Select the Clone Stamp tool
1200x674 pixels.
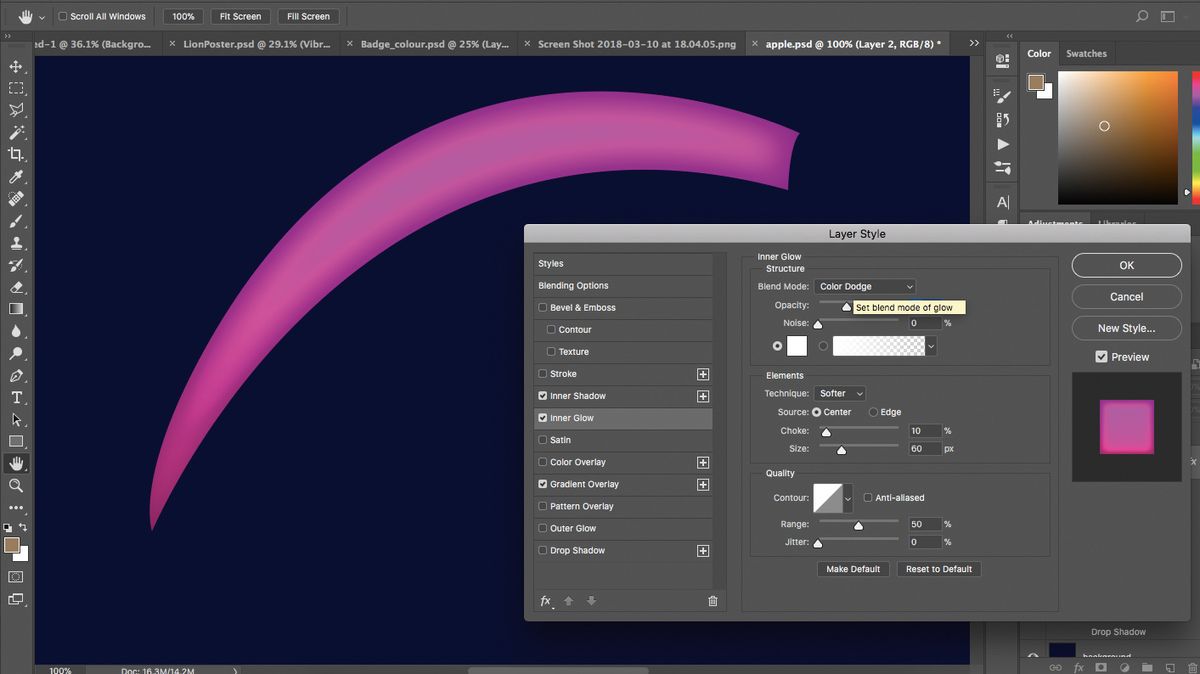pyautogui.click(x=14, y=243)
